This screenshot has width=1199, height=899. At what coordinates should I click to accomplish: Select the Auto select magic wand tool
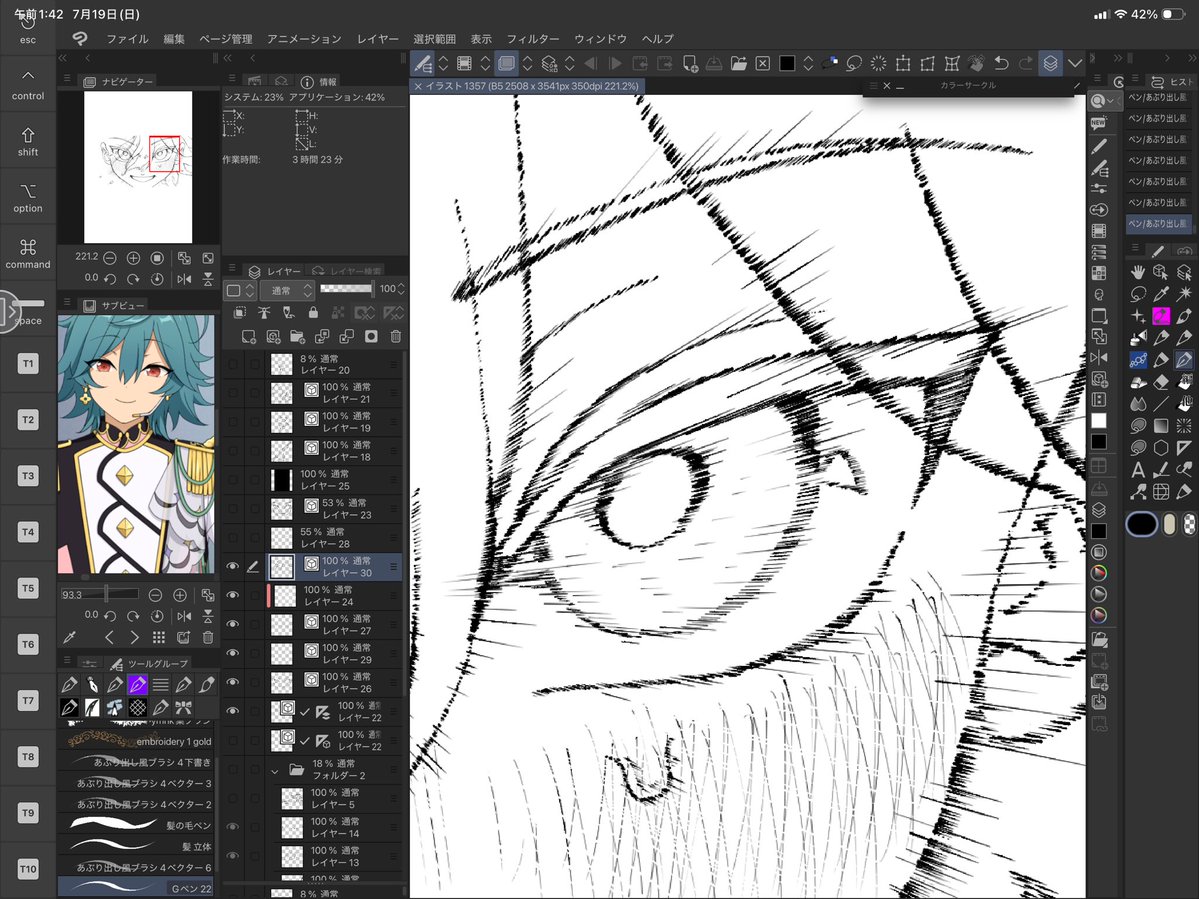pos(1184,294)
